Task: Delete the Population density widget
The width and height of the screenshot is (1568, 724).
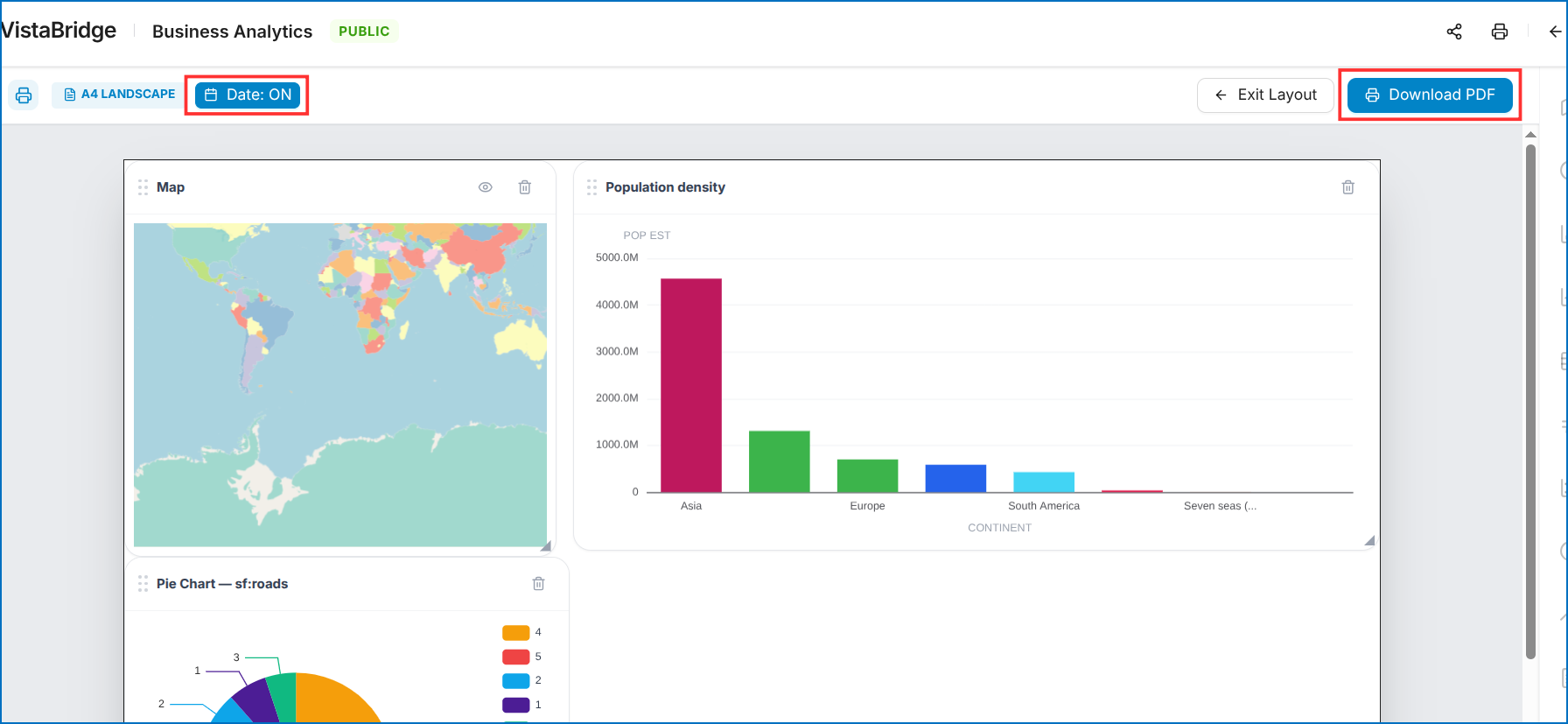Action: coord(1348,187)
